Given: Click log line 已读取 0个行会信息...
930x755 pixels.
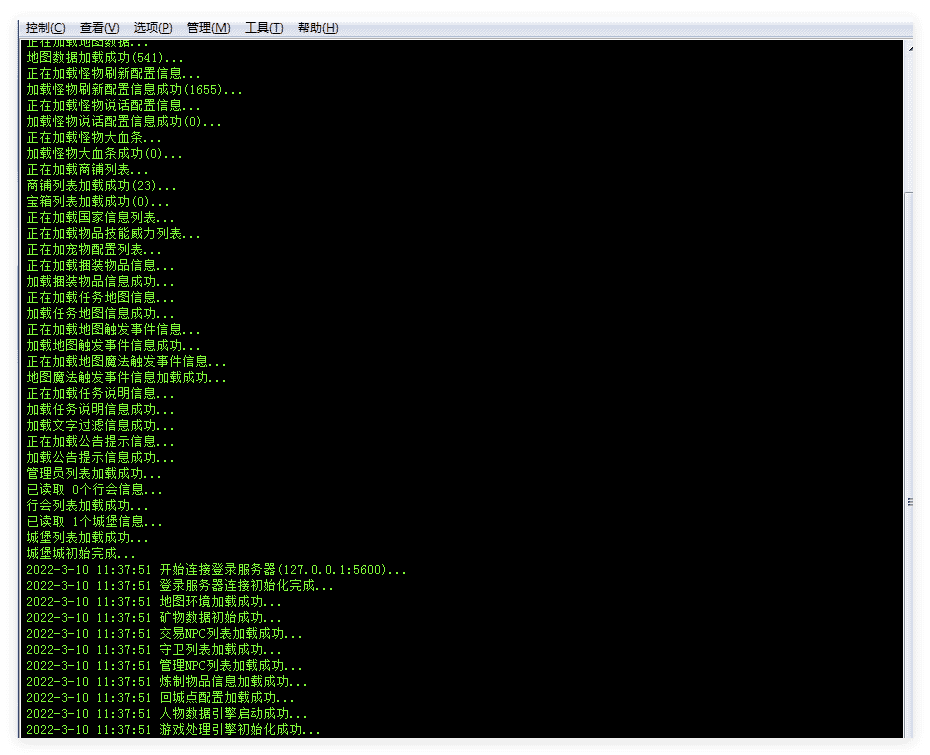Looking at the screenshot, I should pyautogui.click(x=94, y=490).
